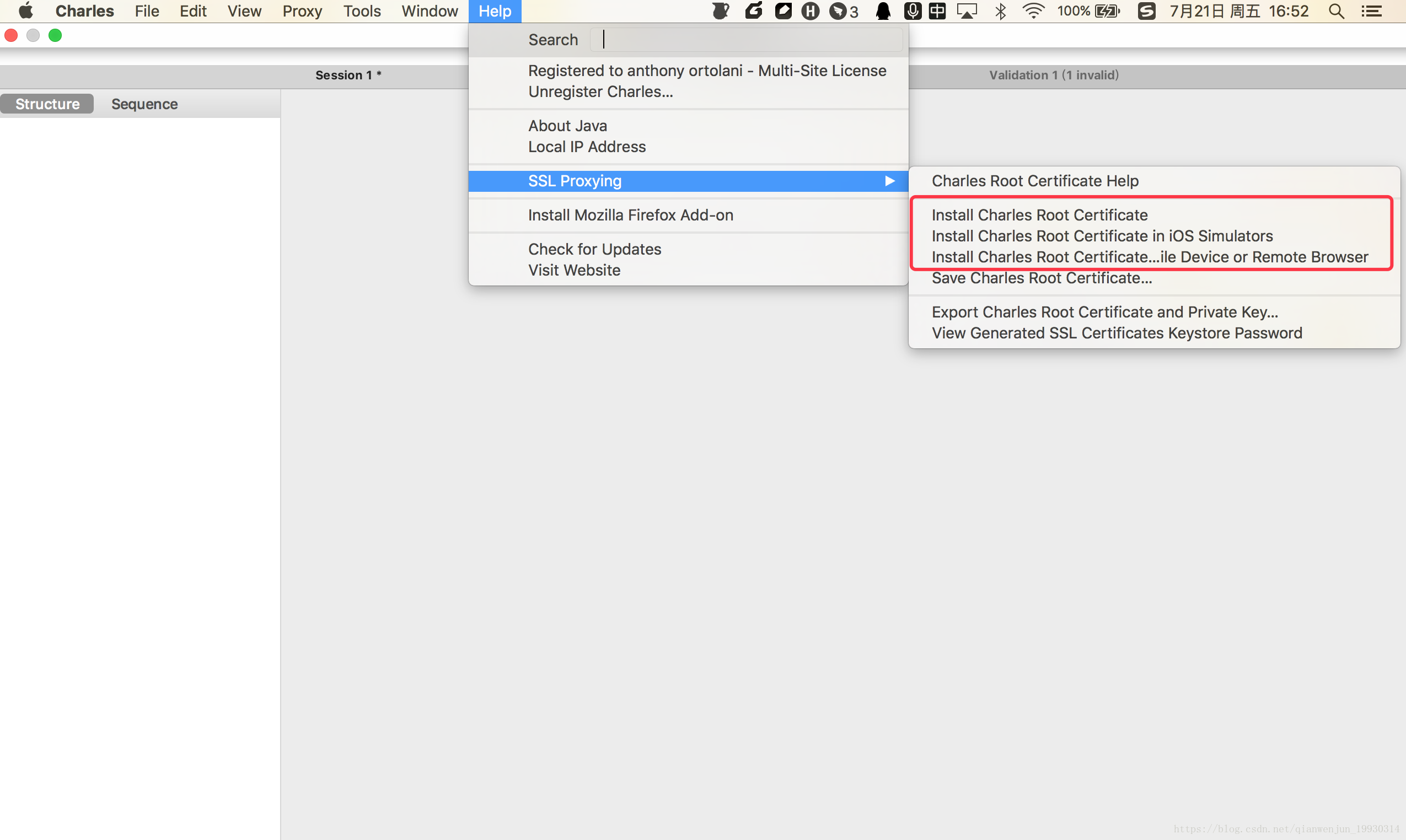Open the View menu
This screenshot has width=1406, height=840.
(x=244, y=11)
